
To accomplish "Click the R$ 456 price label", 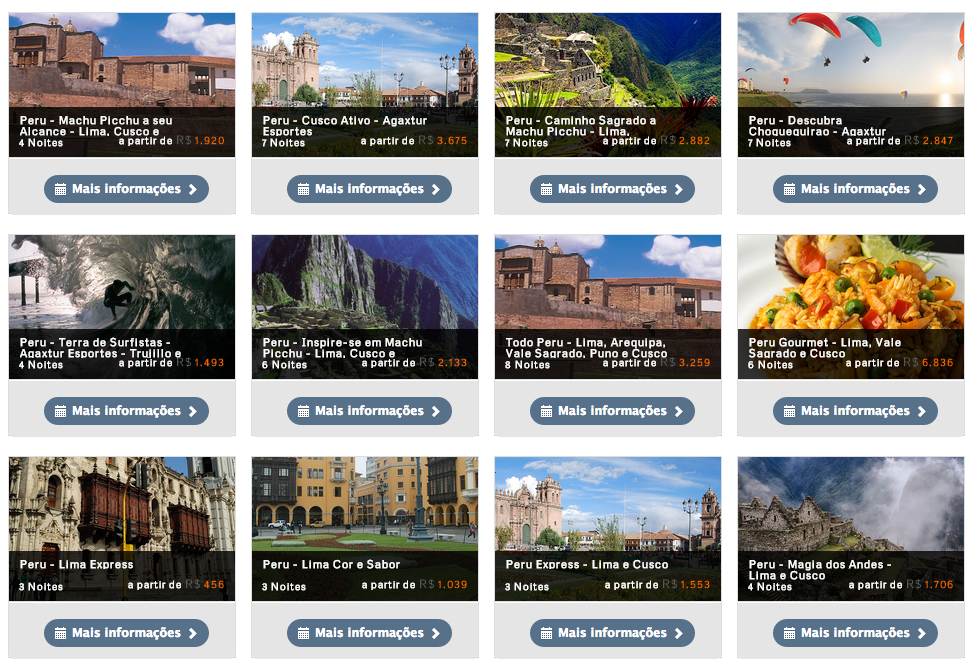I will (205, 585).
